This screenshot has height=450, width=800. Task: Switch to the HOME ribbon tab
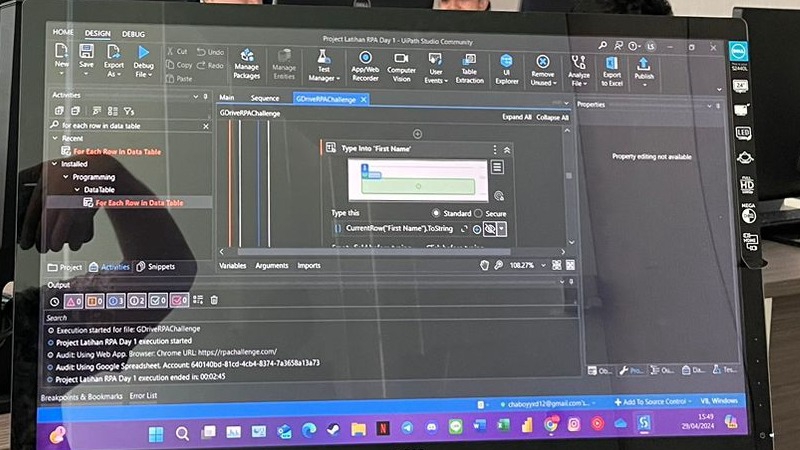(63, 32)
